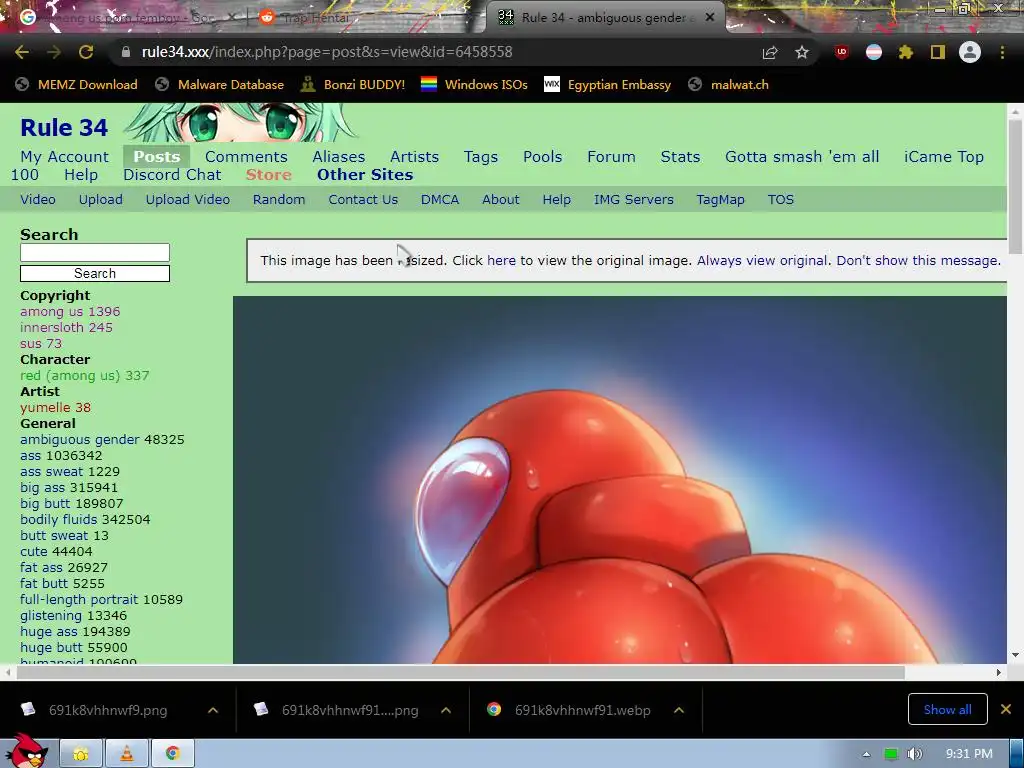
Task: Click Don't show this message link
Action: [x=918, y=261]
